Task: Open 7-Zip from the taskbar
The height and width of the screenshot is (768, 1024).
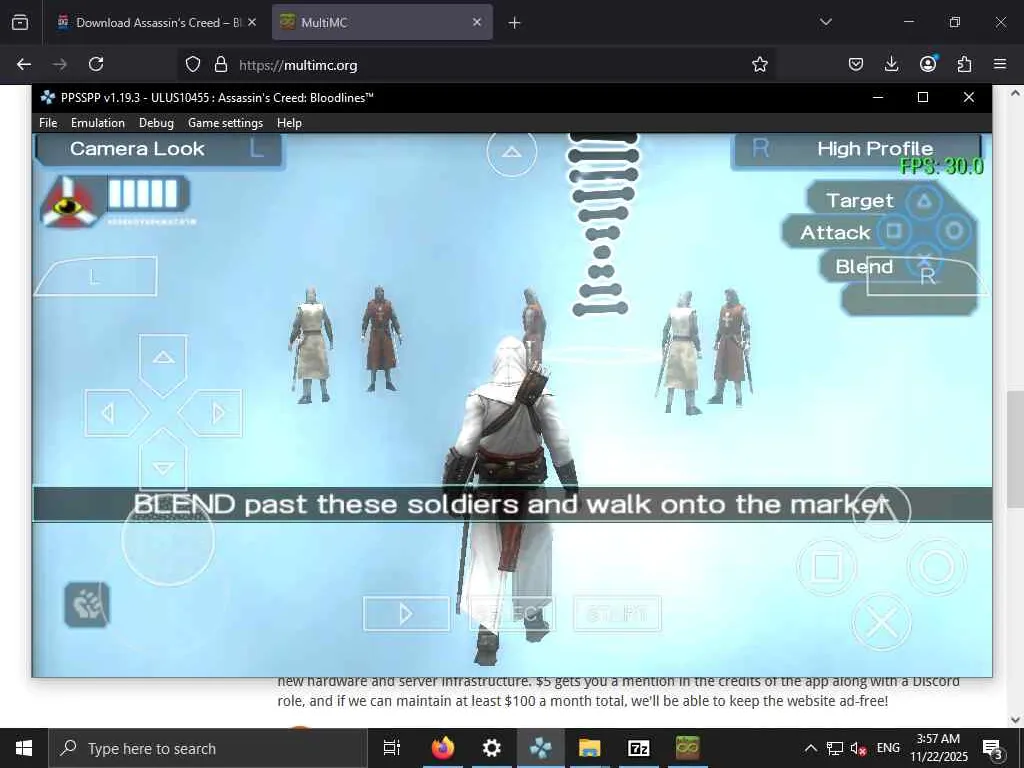Action: [638, 748]
